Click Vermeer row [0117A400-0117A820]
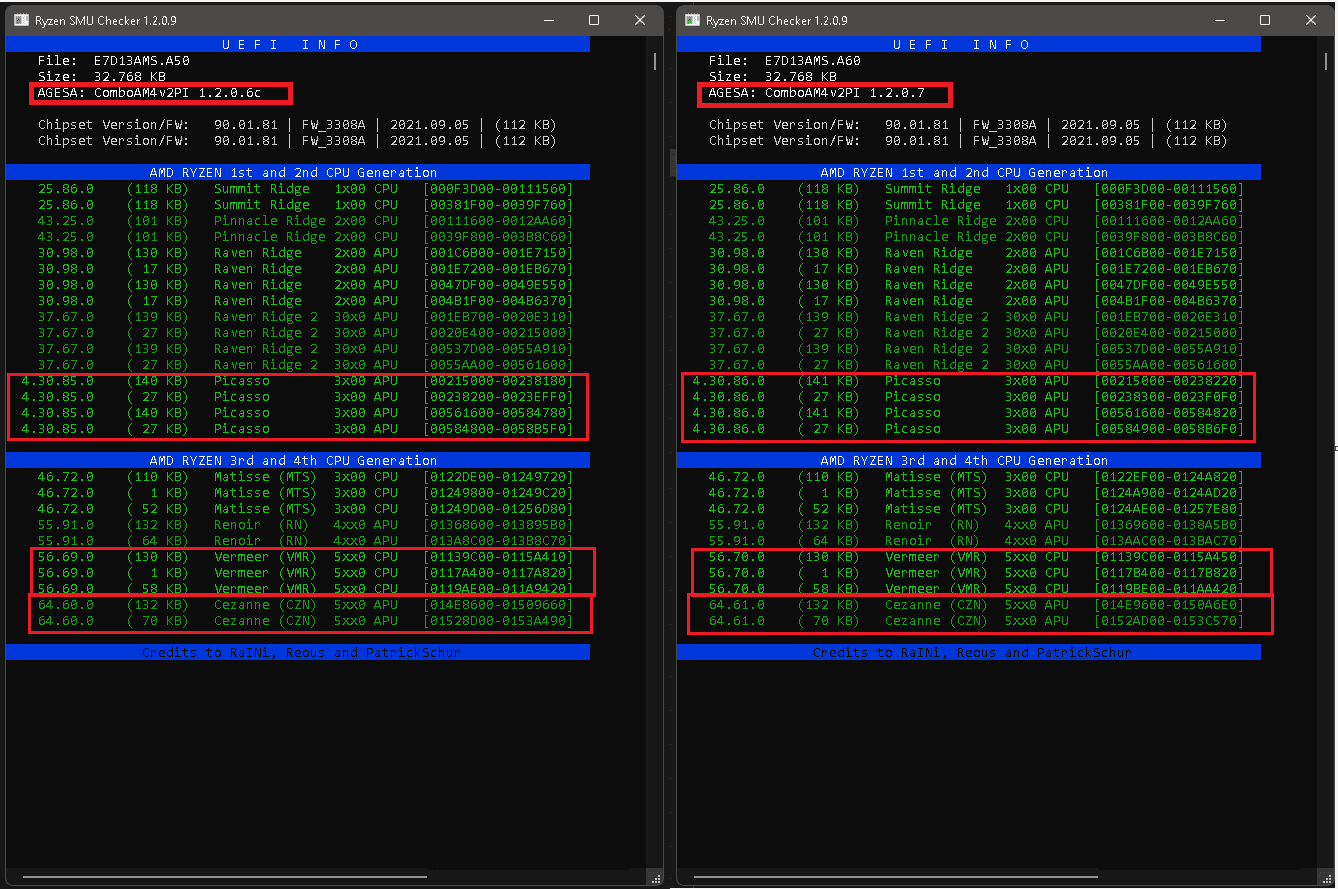Screen dimensions: 1338x889 pos(306,573)
